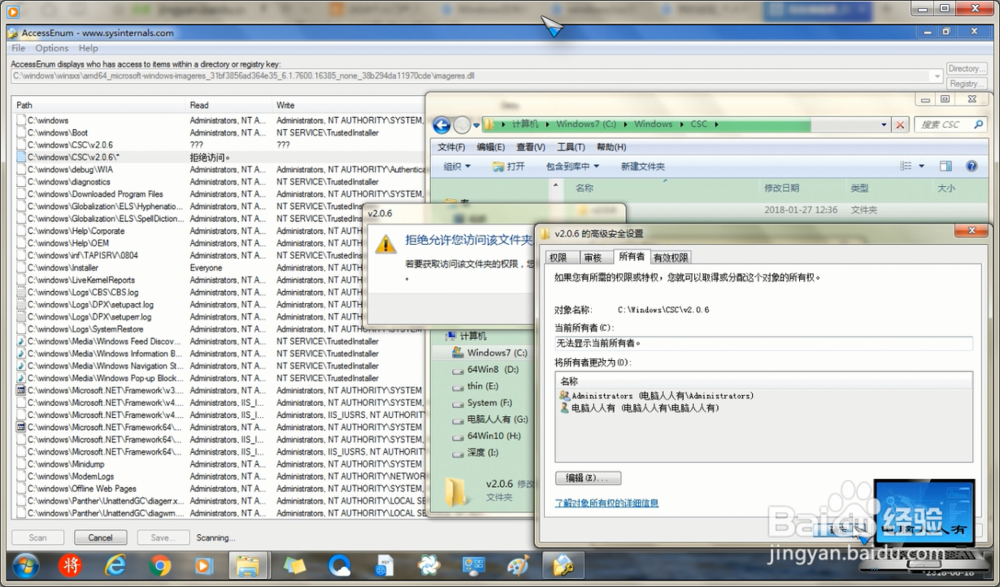This screenshot has width=1000, height=587.
Task: Click warning icon in access denied dialog
Action: click(x=385, y=244)
